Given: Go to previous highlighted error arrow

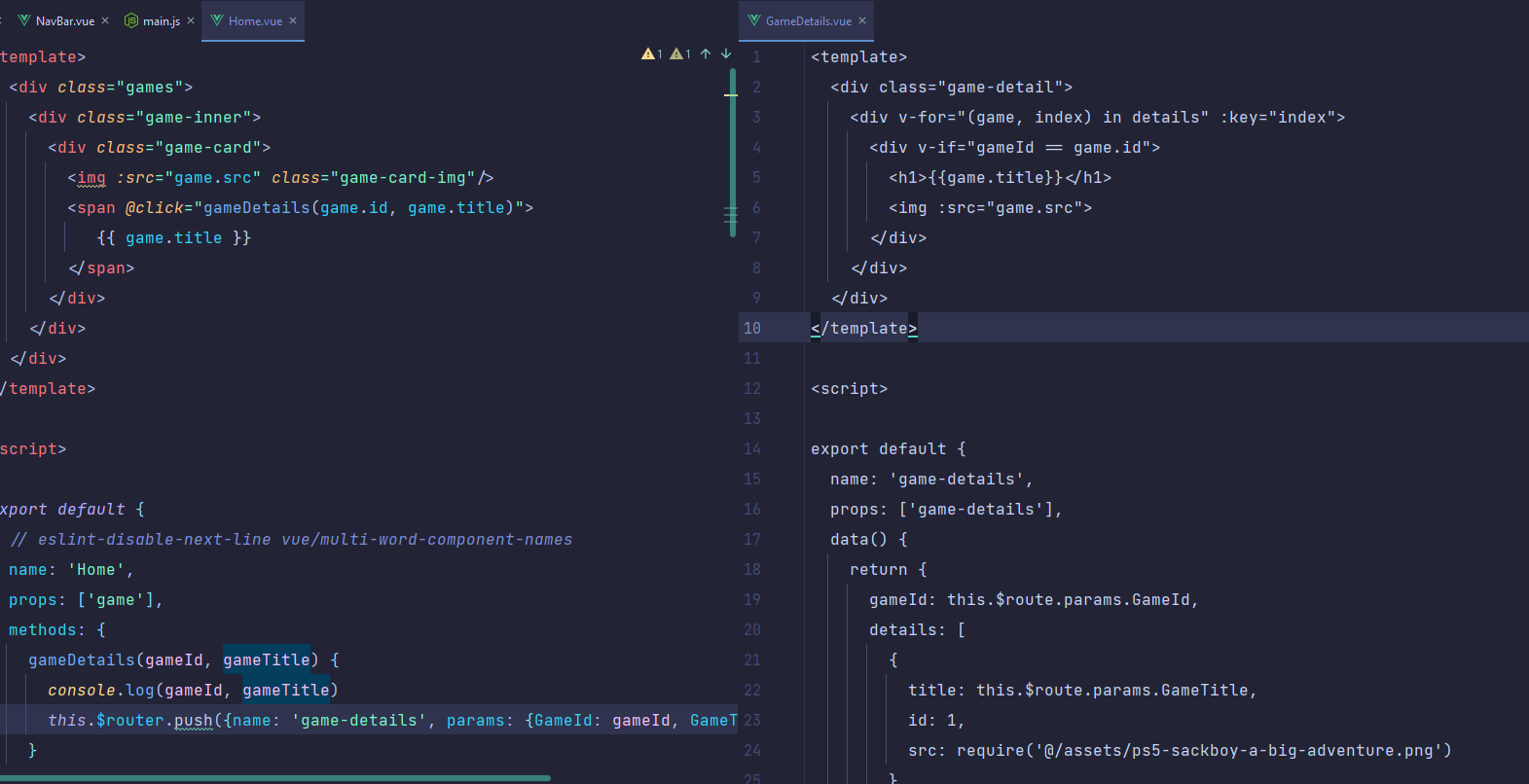Looking at the screenshot, I should (x=706, y=54).
